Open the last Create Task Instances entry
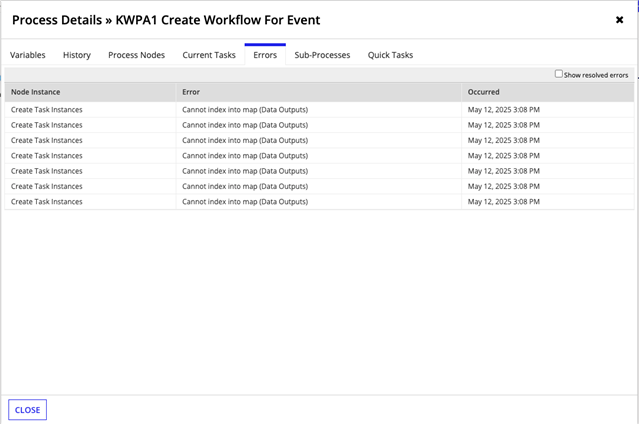 46,202
